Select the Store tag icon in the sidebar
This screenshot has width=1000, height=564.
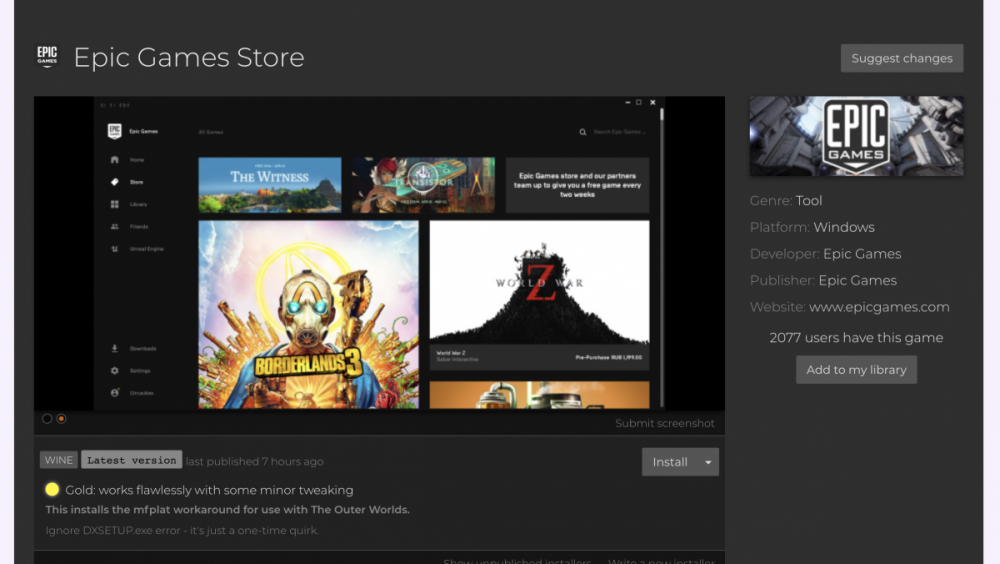(x=115, y=182)
